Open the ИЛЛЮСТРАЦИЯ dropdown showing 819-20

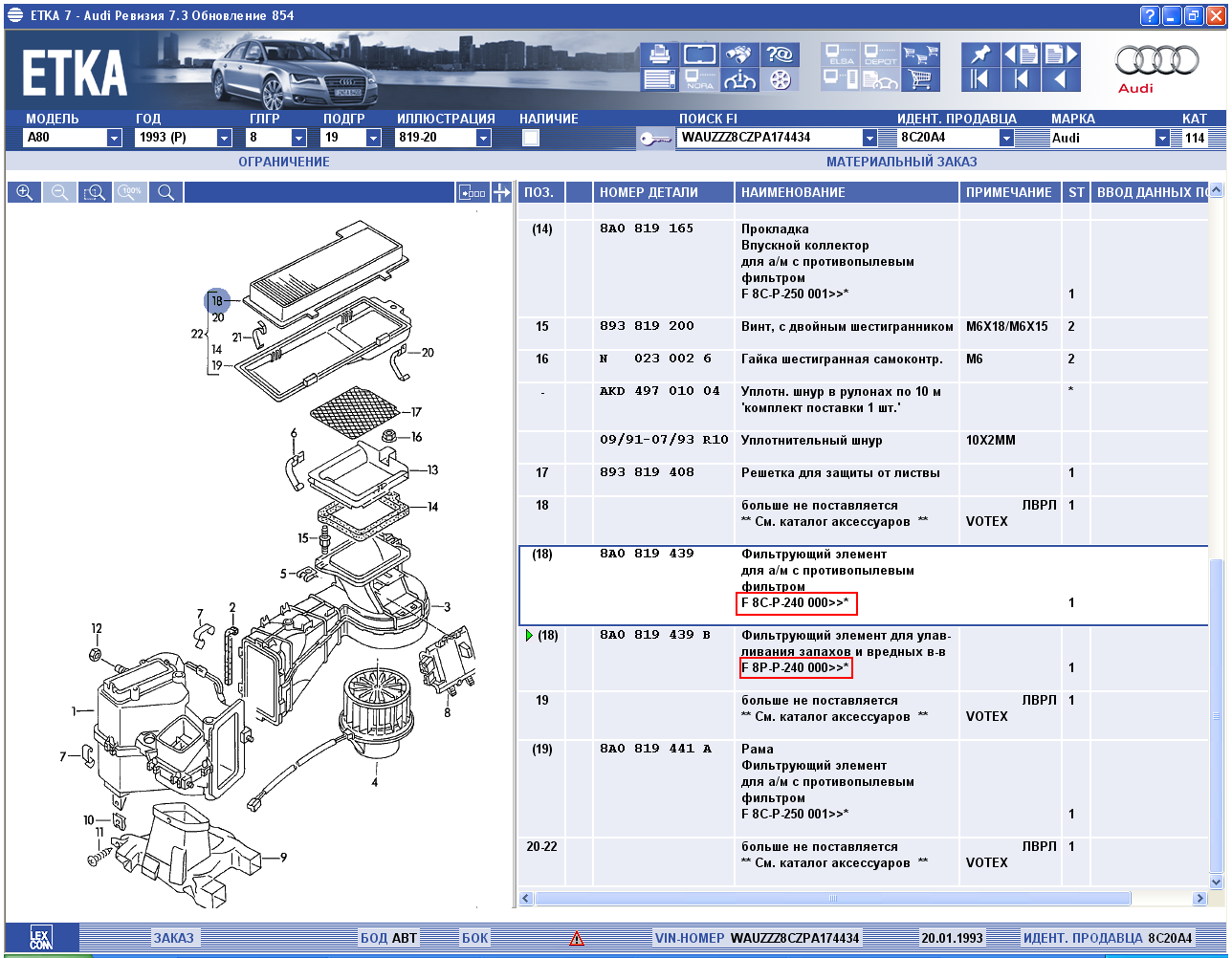pos(483,138)
